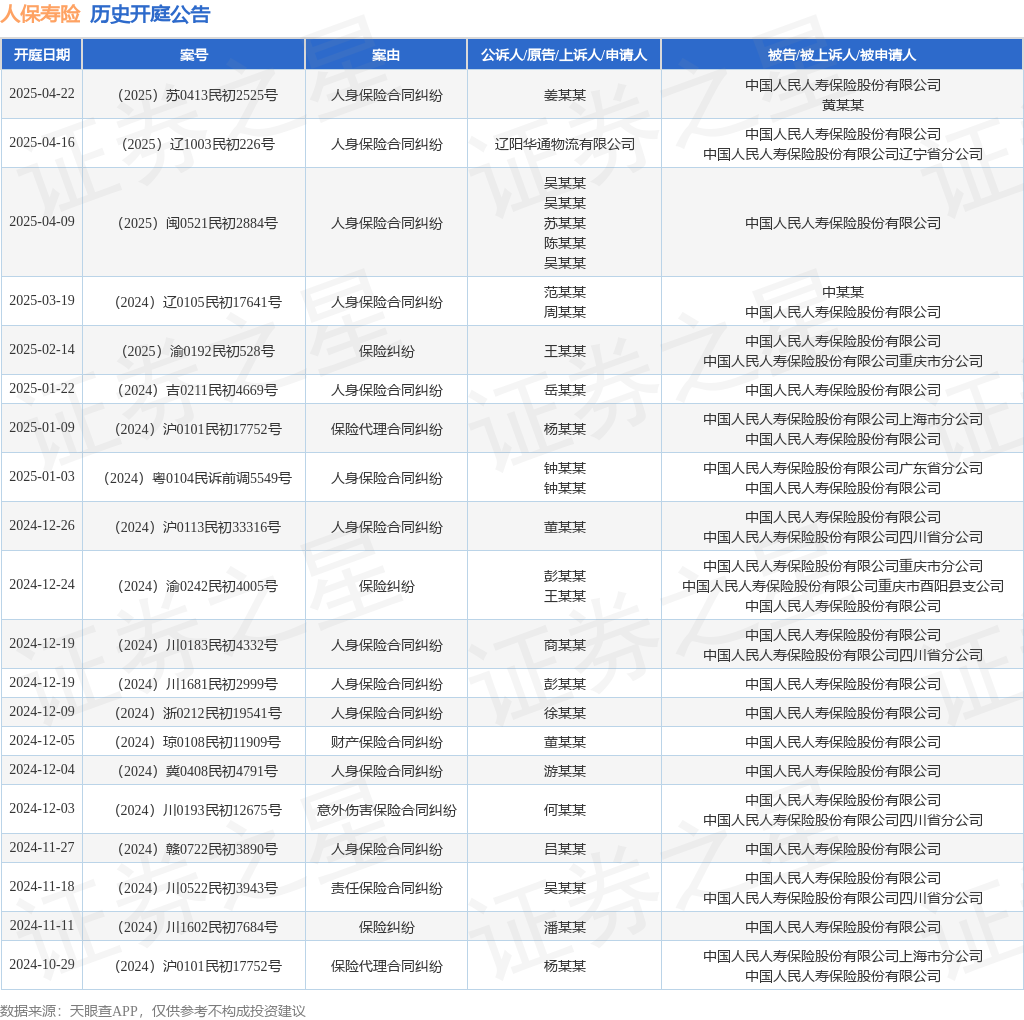Select case number (2024)沪0113民初33316号

tap(194, 527)
